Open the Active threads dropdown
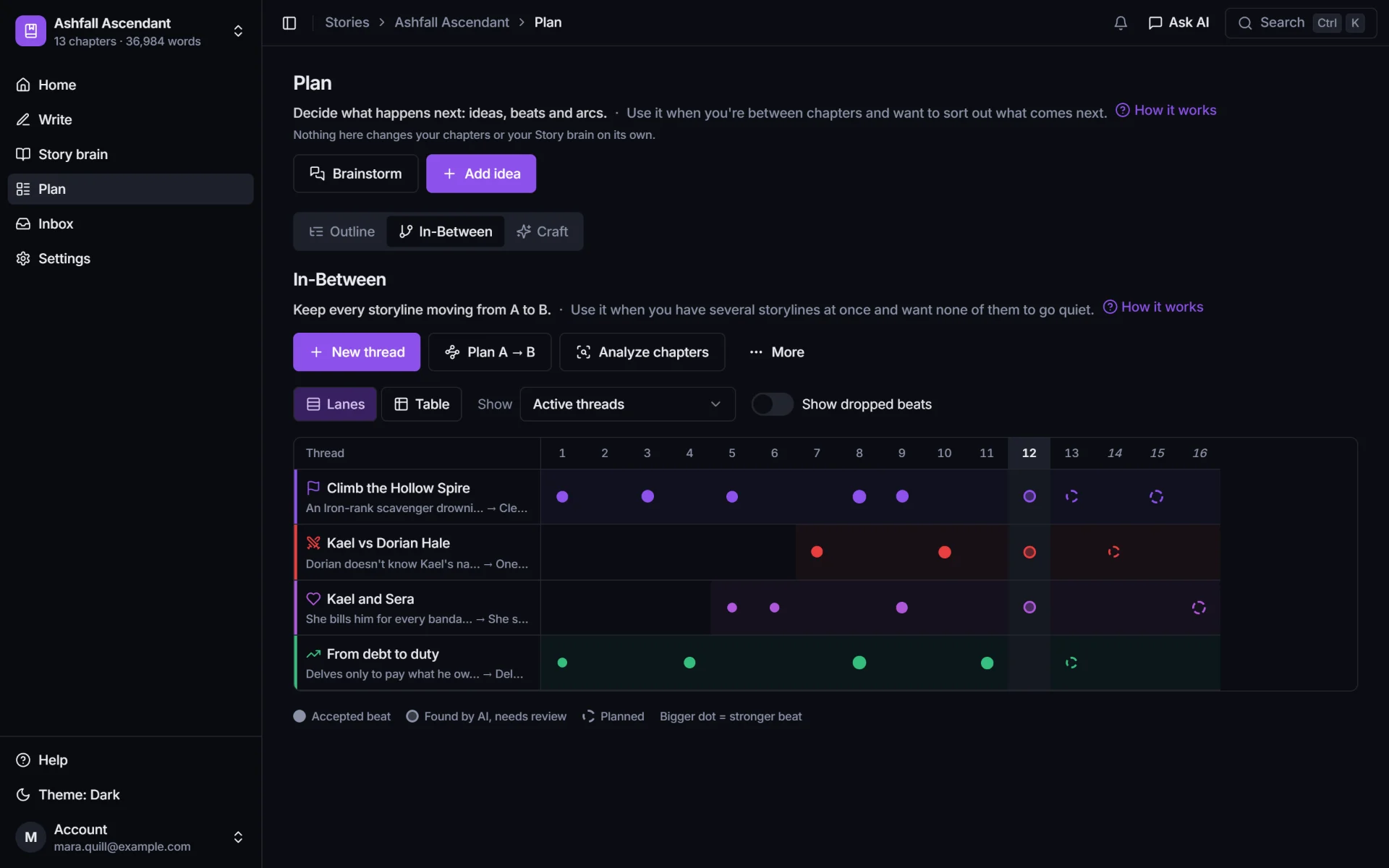The width and height of the screenshot is (1389, 868). click(627, 404)
